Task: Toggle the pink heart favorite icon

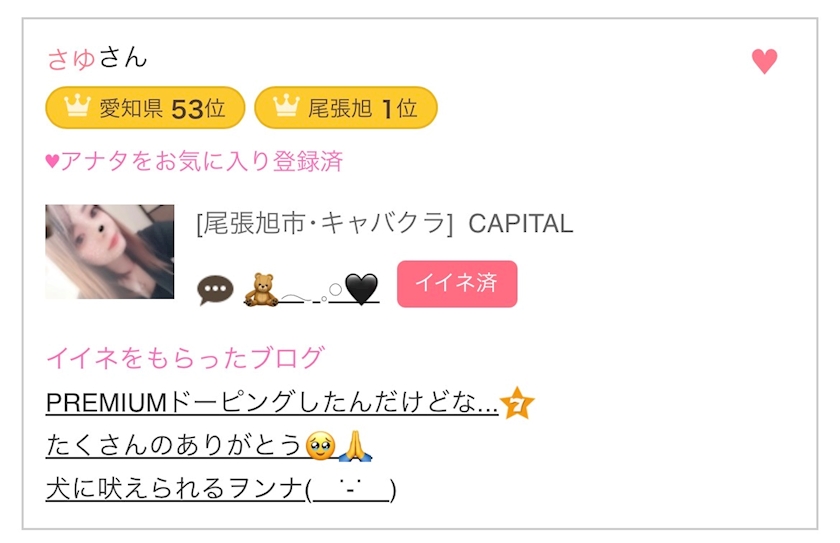Action: tap(764, 62)
